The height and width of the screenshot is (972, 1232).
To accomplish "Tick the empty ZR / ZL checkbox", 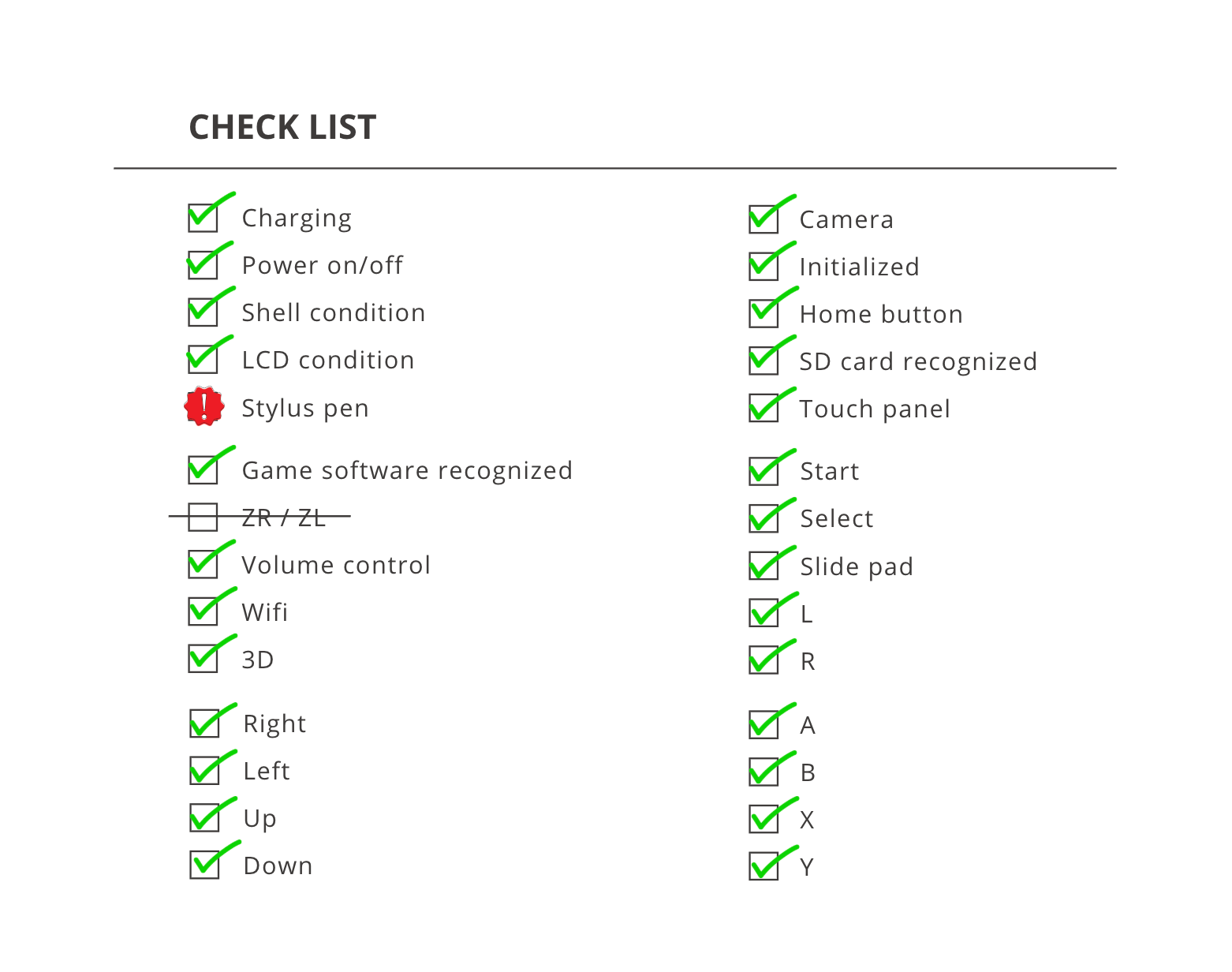I will click(203, 518).
